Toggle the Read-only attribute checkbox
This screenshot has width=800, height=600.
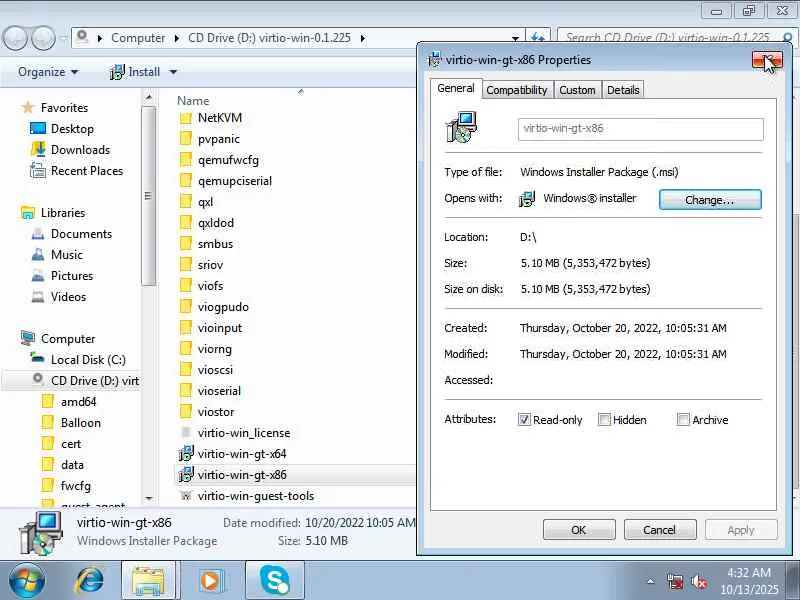point(524,419)
